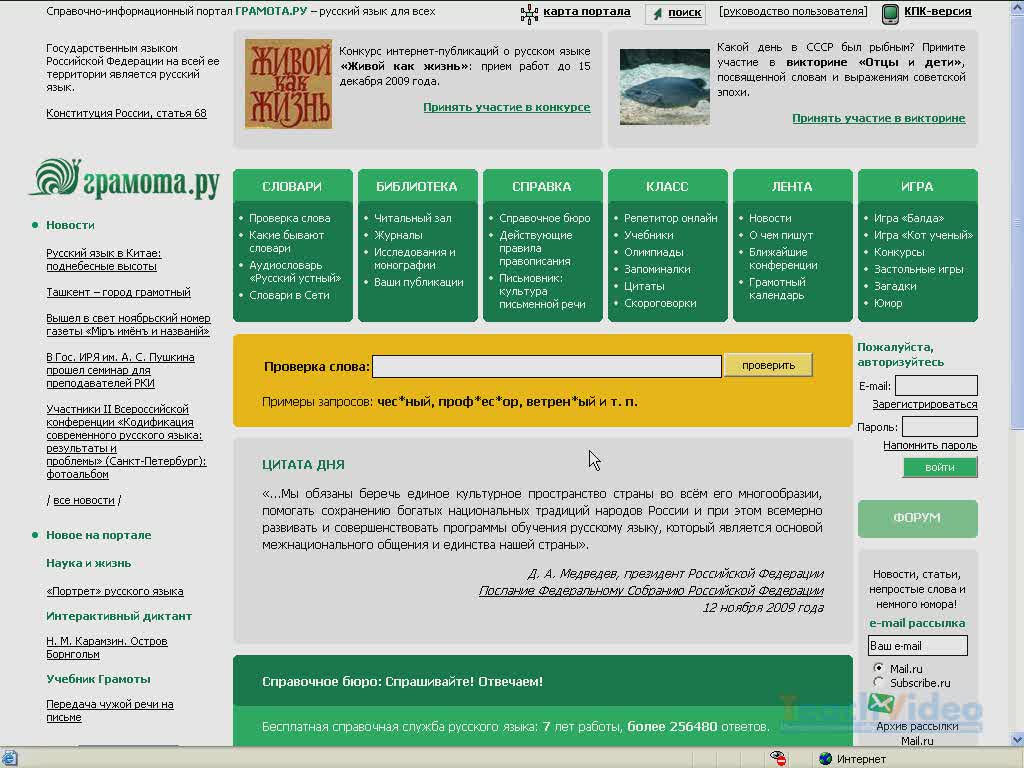
Task: Click the portal map network icon
Action: coord(530,13)
